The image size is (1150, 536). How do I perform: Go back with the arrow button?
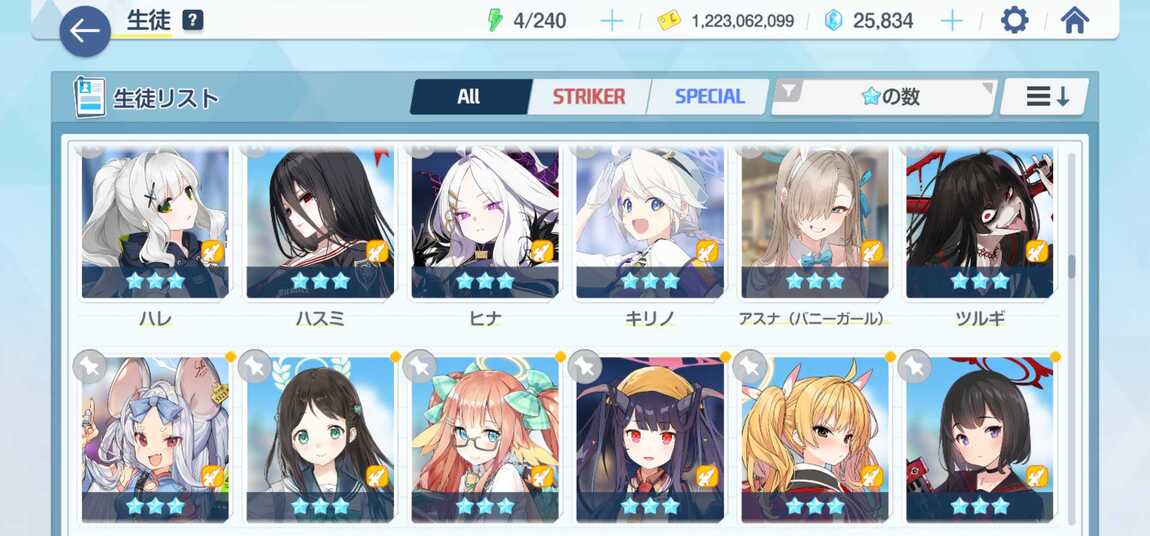coord(85,32)
